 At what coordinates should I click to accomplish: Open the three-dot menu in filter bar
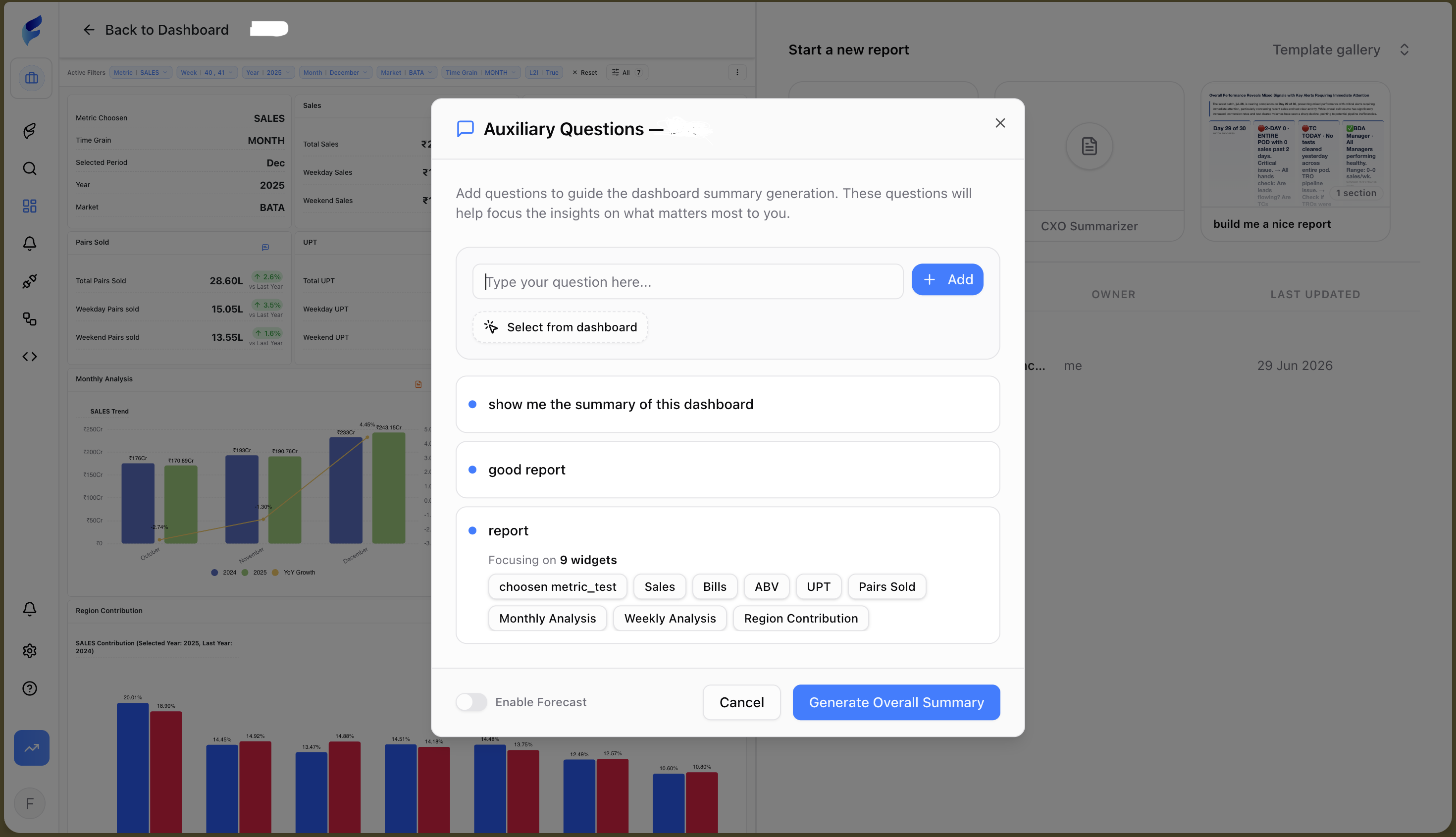click(x=737, y=72)
